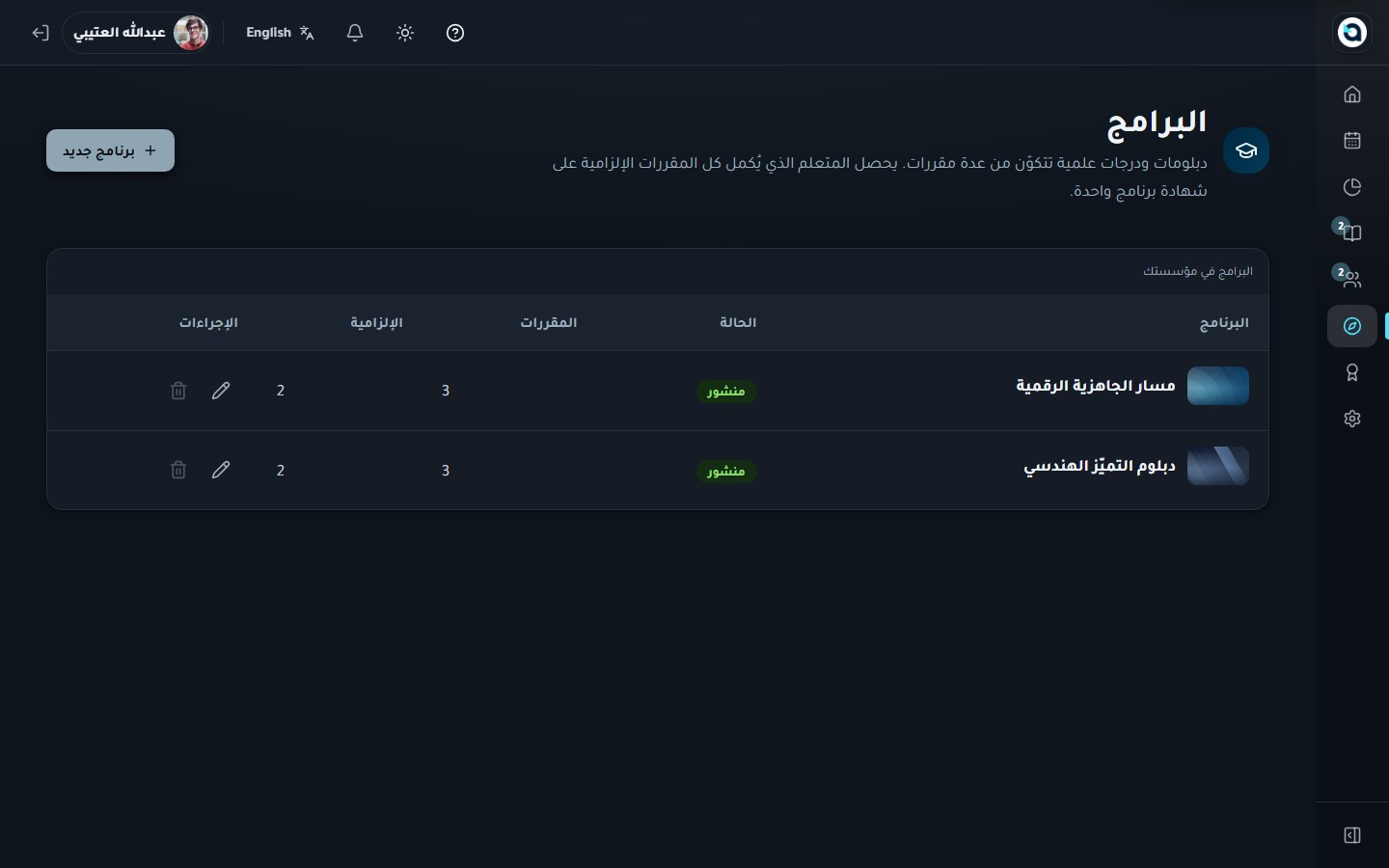Click the app logo at top

1352,32
